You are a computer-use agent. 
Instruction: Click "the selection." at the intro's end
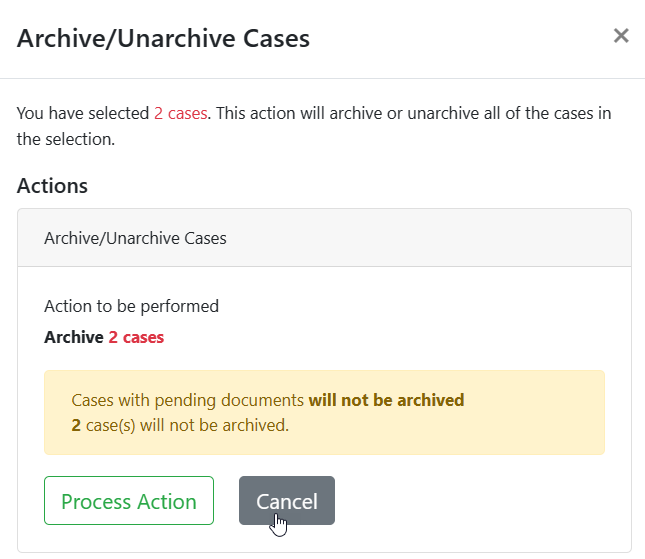(x=66, y=139)
